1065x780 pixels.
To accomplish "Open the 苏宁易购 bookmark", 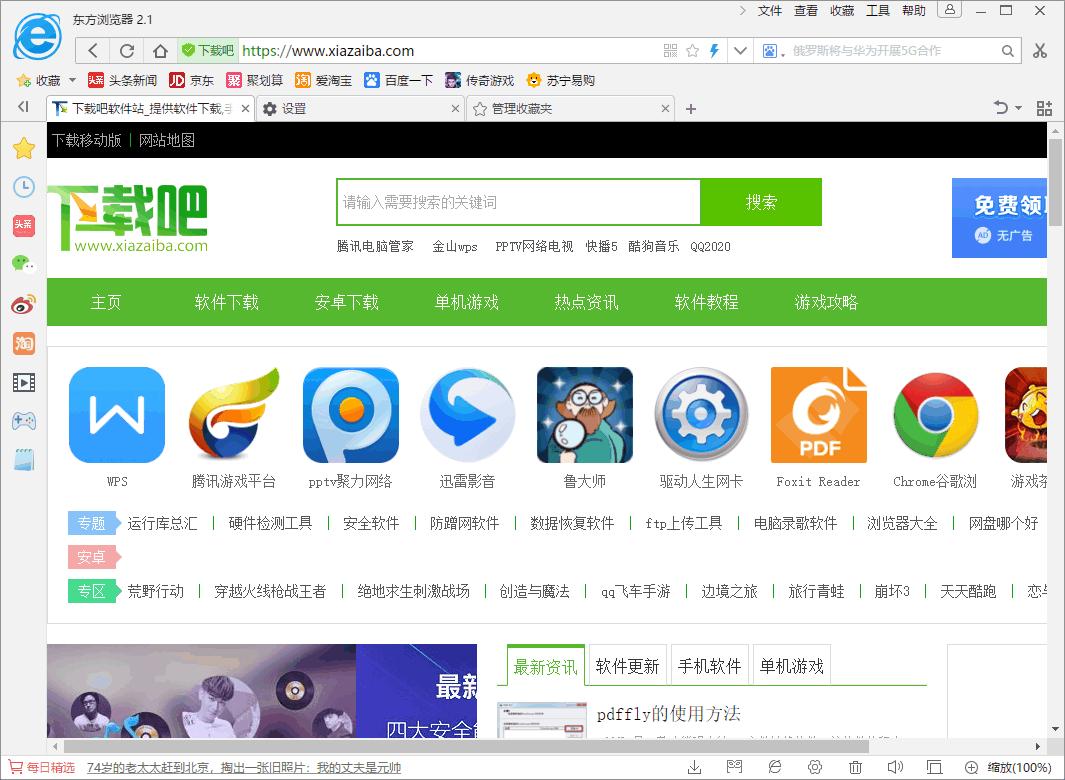I will 560,81.
